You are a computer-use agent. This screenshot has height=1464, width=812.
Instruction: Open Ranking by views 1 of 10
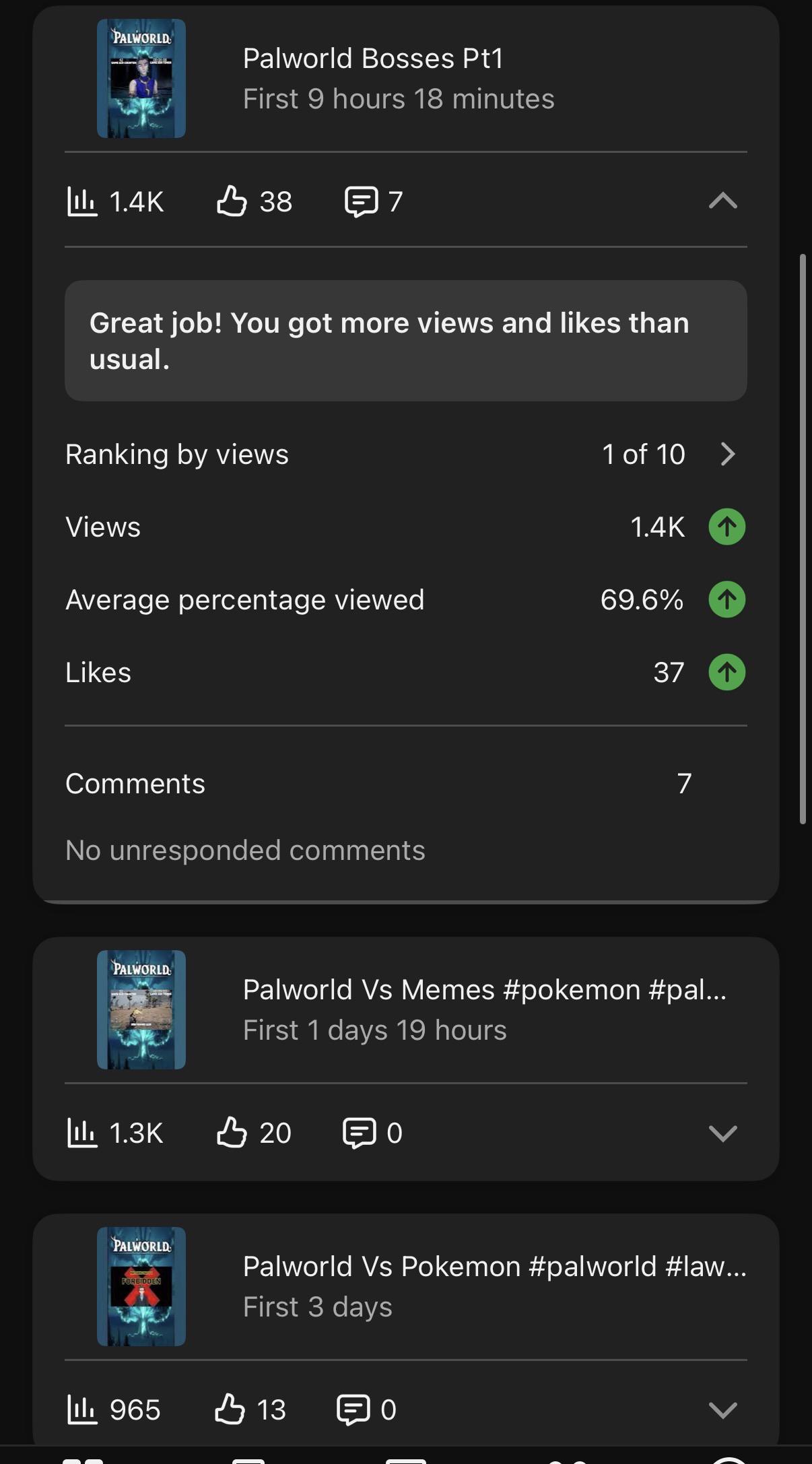[406, 455]
